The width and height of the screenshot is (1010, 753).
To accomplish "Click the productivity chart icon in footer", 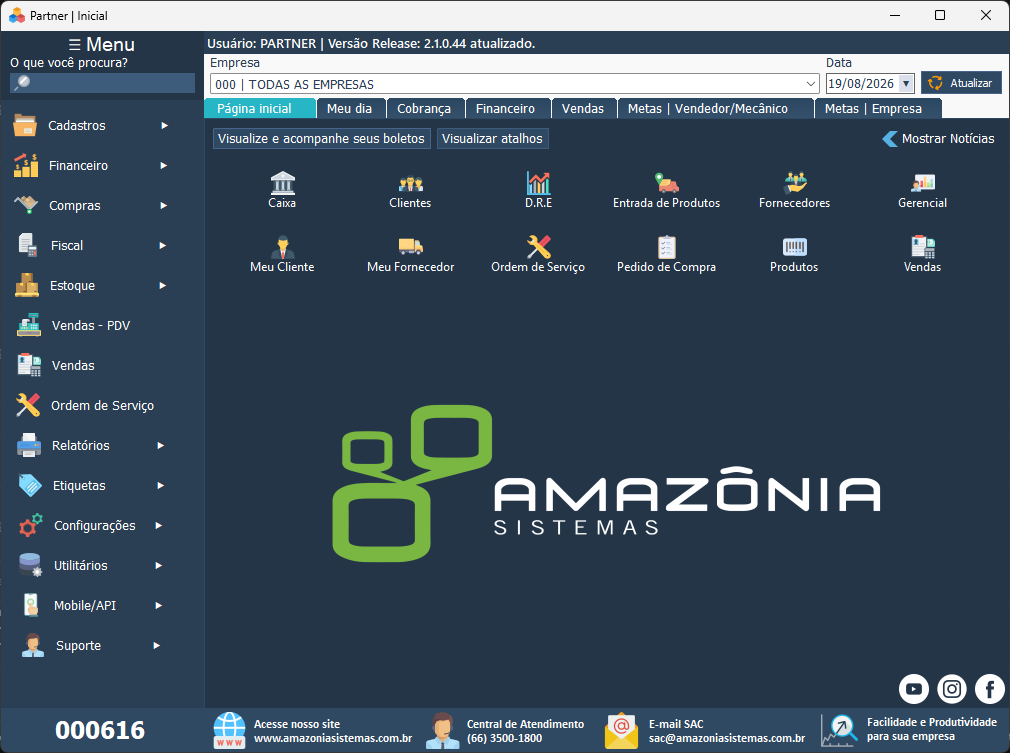I will [839, 730].
